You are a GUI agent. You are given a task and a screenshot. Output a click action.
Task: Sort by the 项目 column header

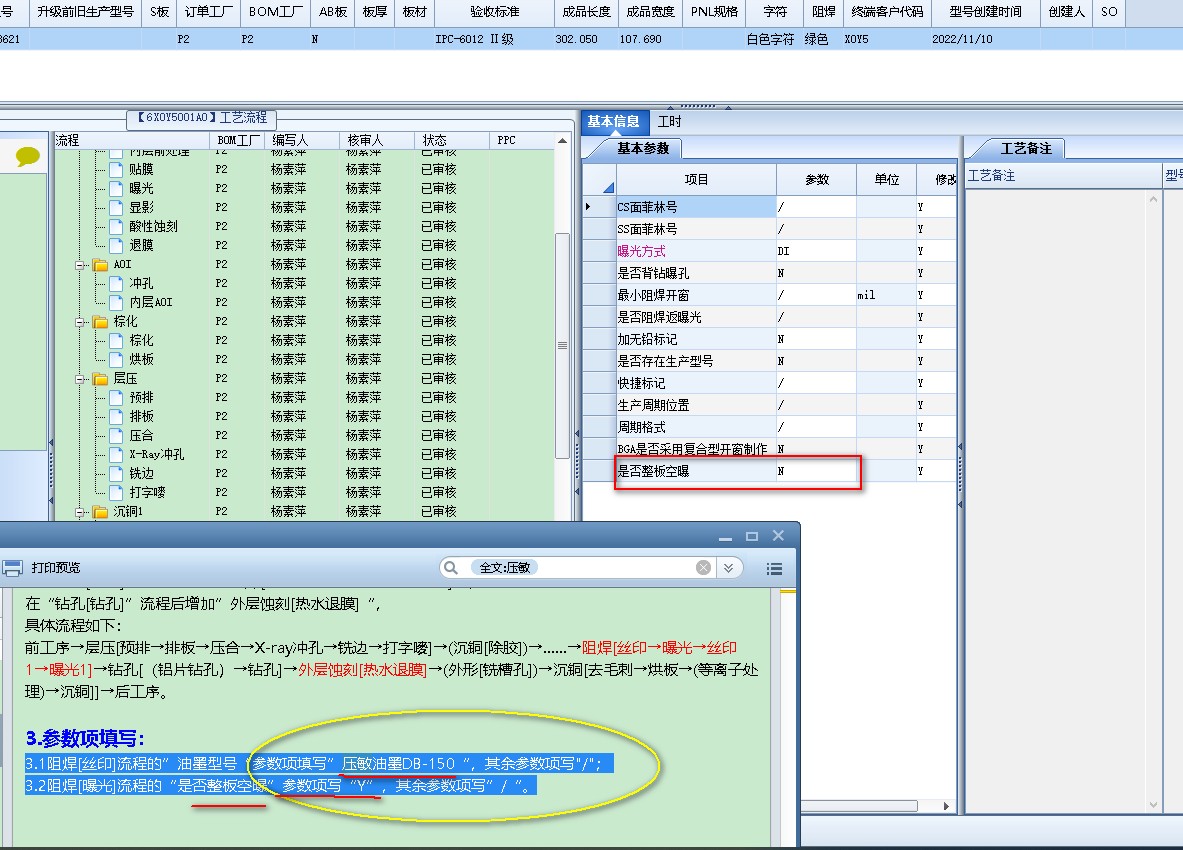(x=696, y=180)
